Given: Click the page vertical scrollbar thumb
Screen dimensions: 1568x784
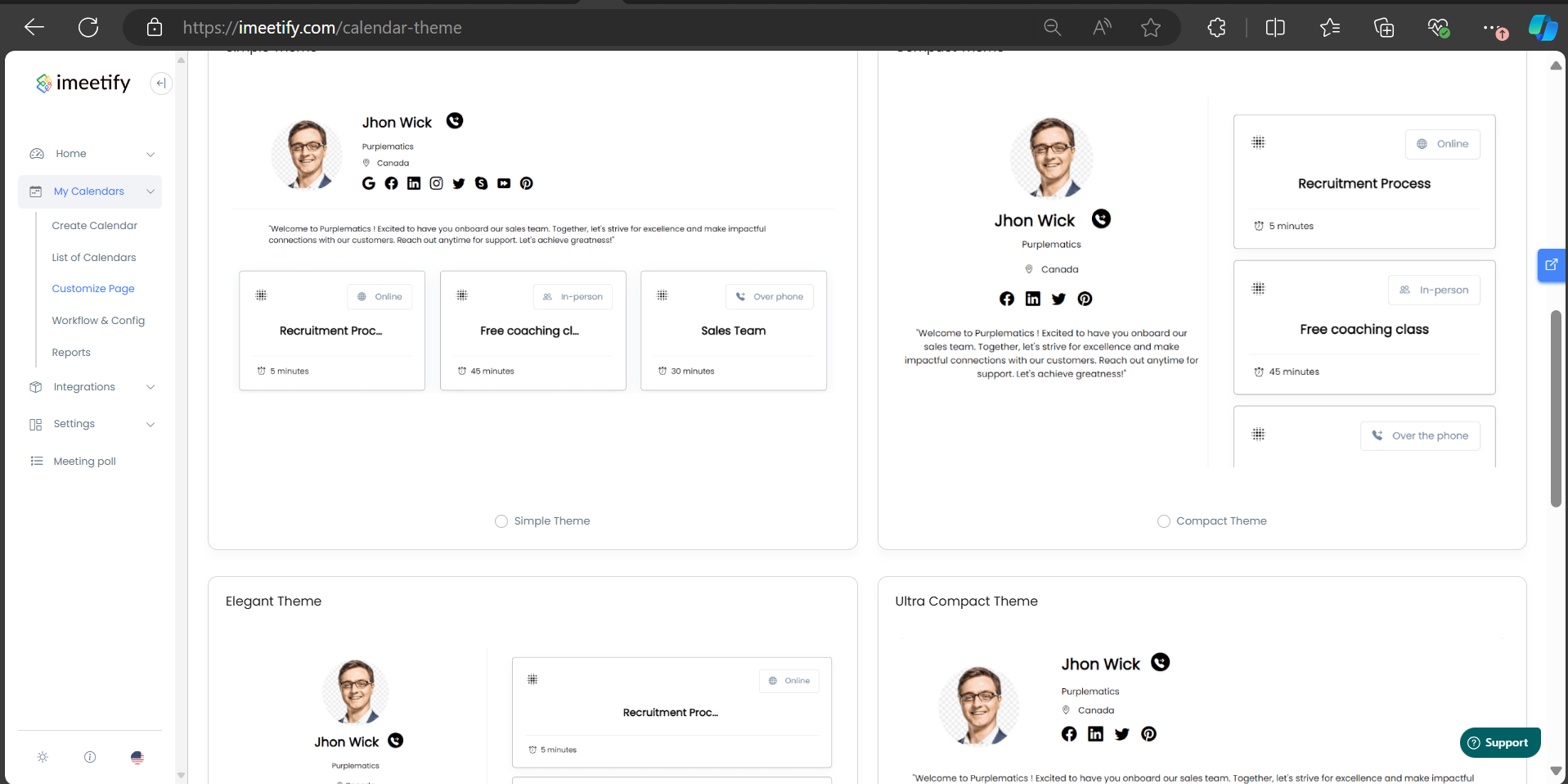Looking at the screenshot, I should pyautogui.click(x=1556, y=409).
